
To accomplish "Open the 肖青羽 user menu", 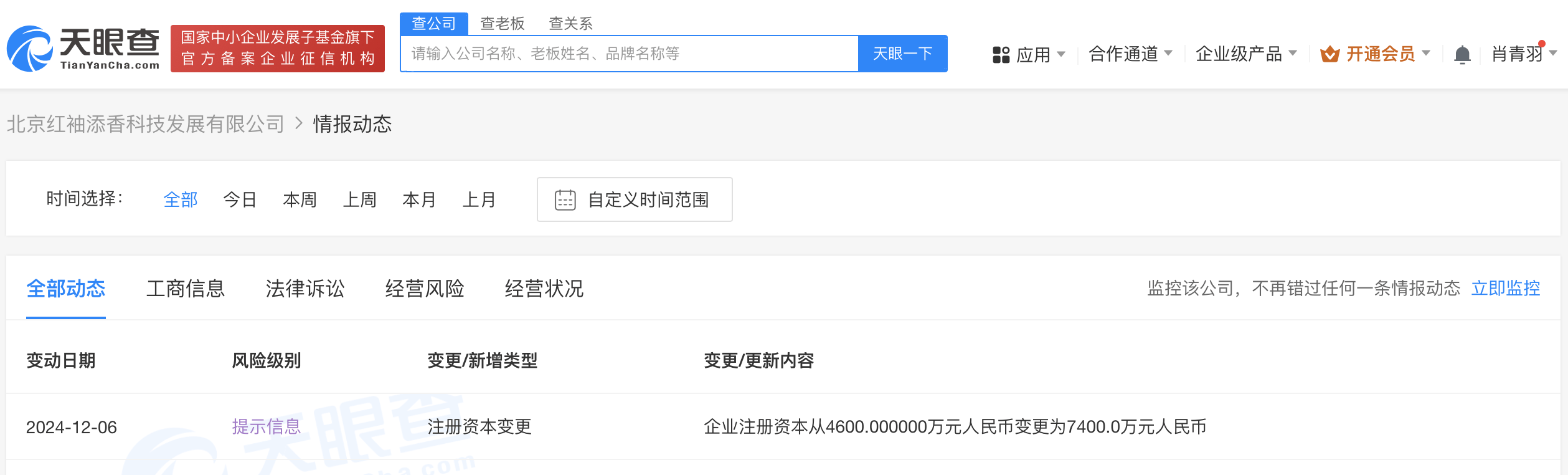I will [1524, 54].
